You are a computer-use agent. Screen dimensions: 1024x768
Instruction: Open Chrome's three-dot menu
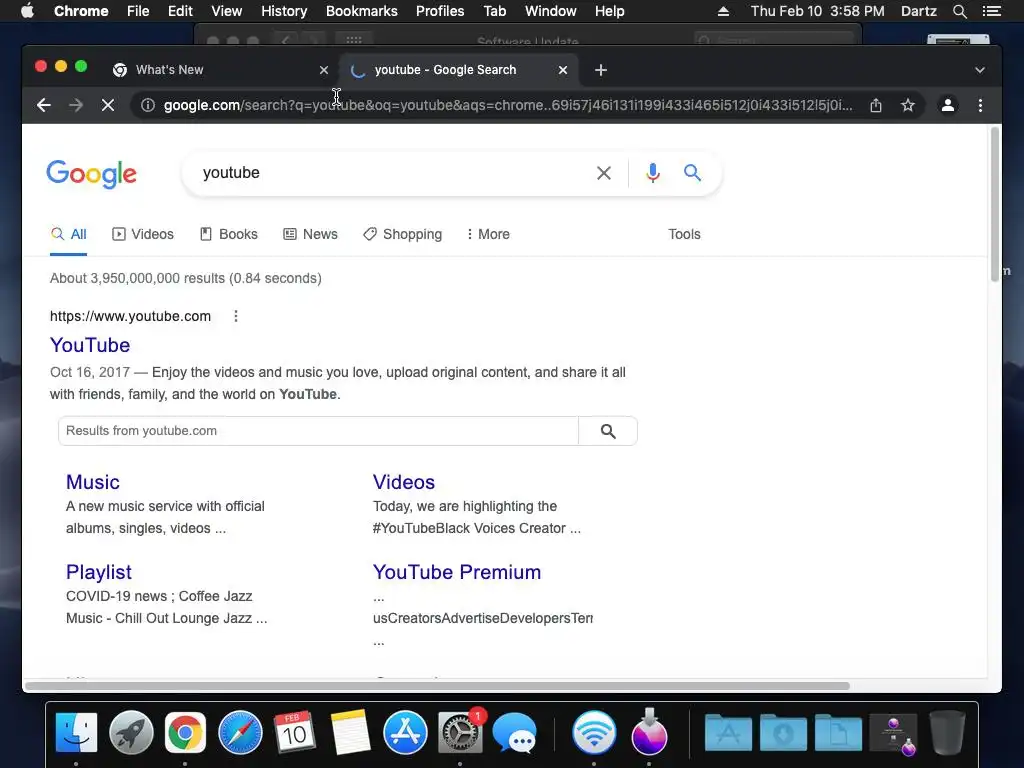[x=980, y=105]
